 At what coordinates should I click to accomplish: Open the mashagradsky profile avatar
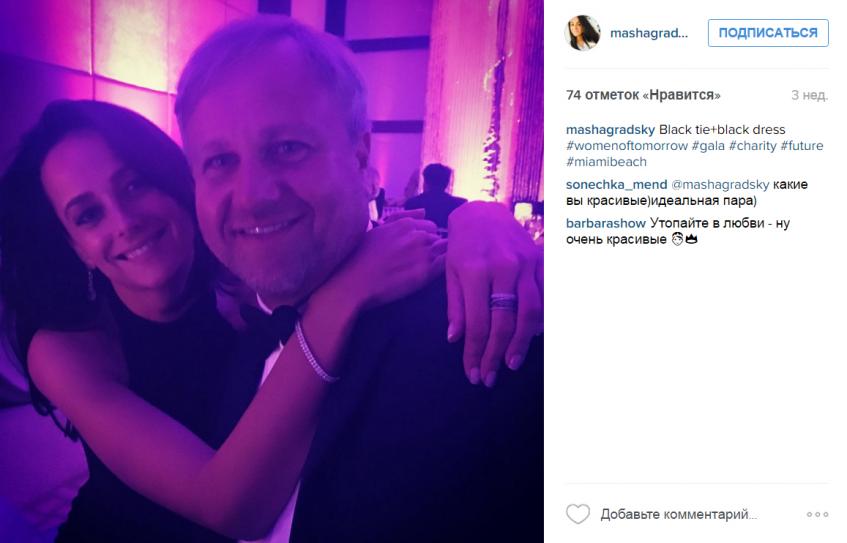tap(582, 33)
